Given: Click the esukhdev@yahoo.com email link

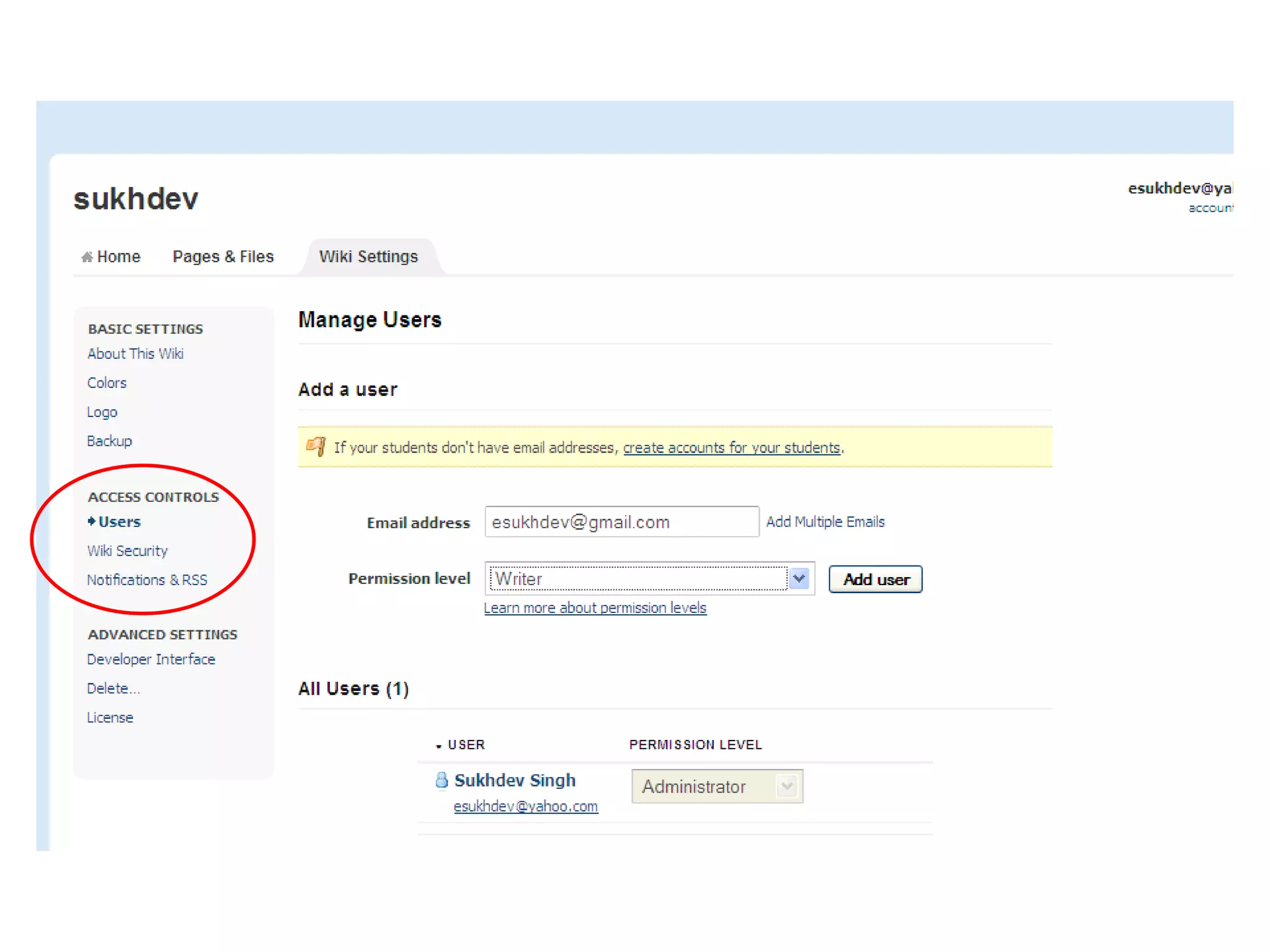Looking at the screenshot, I should pos(525,806).
